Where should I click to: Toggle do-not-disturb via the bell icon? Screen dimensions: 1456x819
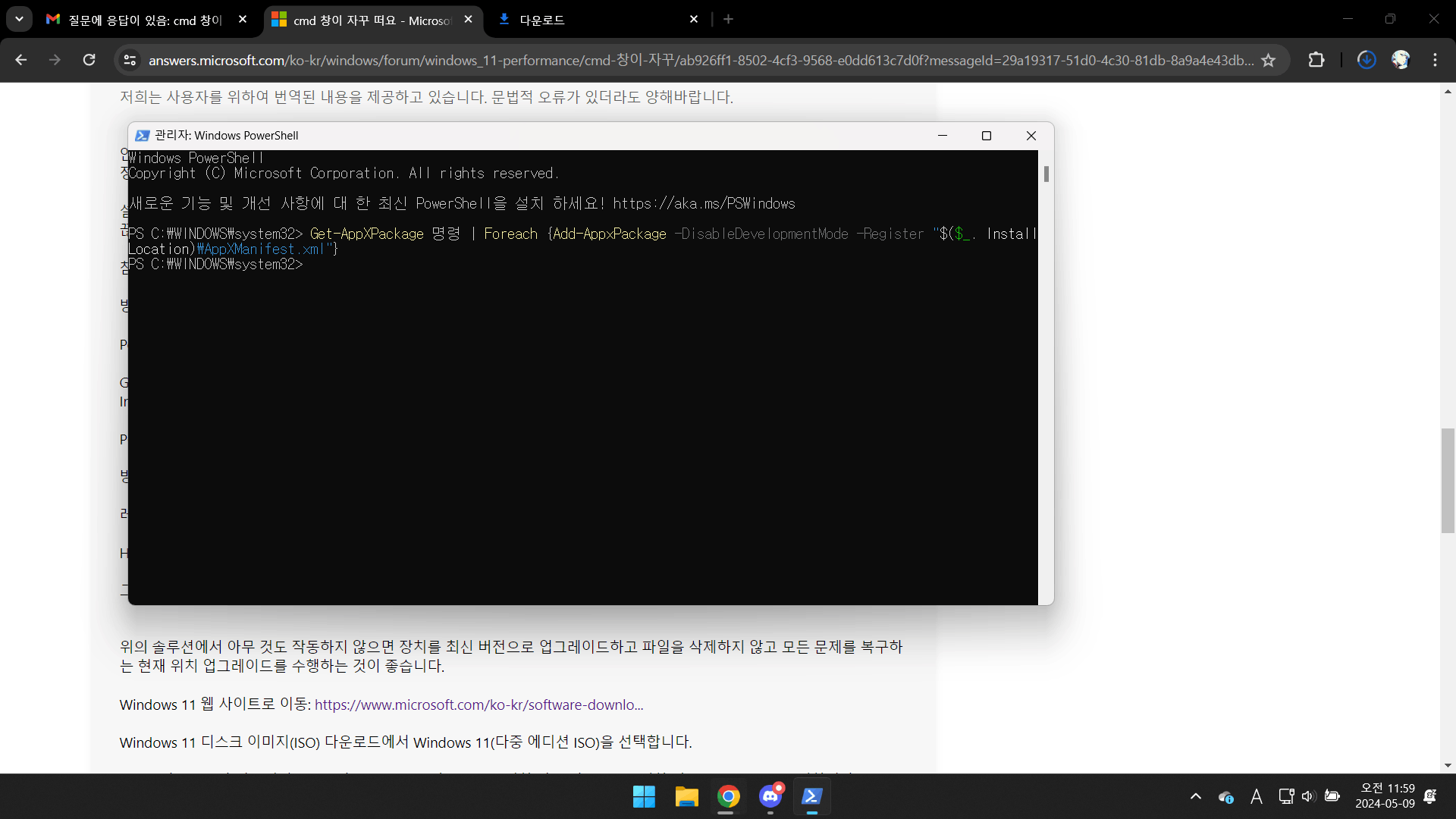(x=1430, y=797)
